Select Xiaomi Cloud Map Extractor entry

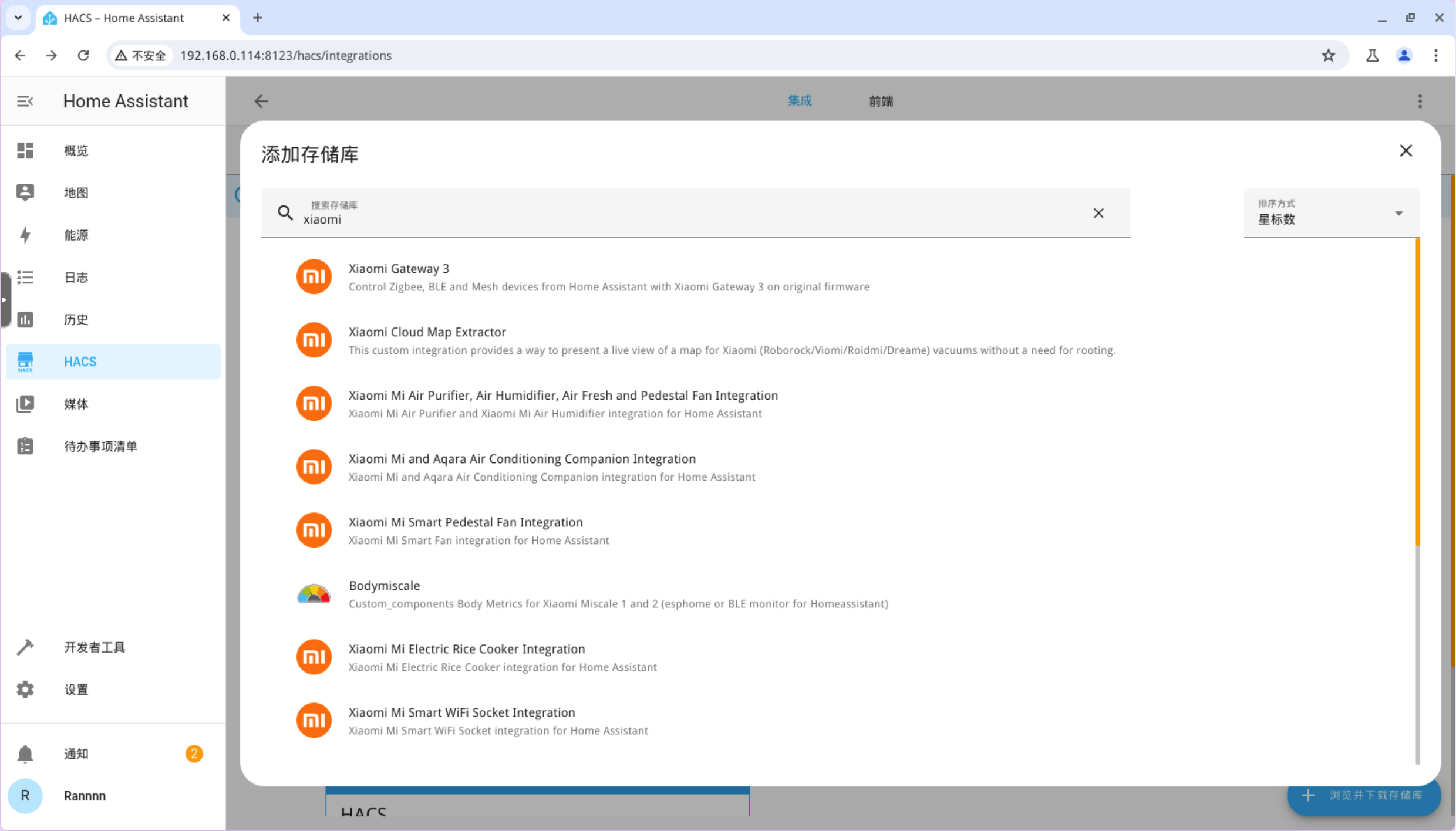(x=427, y=332)
